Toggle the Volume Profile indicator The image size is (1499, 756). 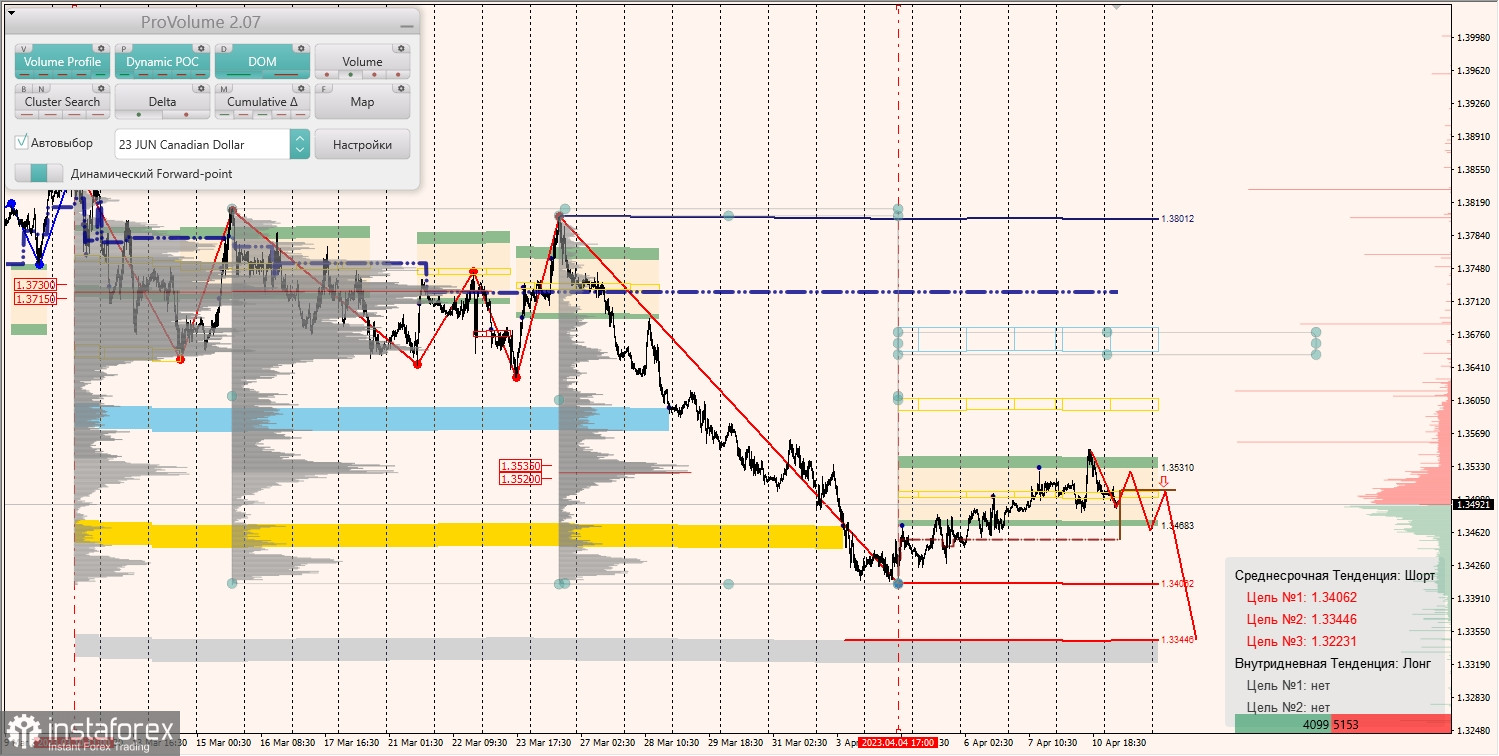62,62
